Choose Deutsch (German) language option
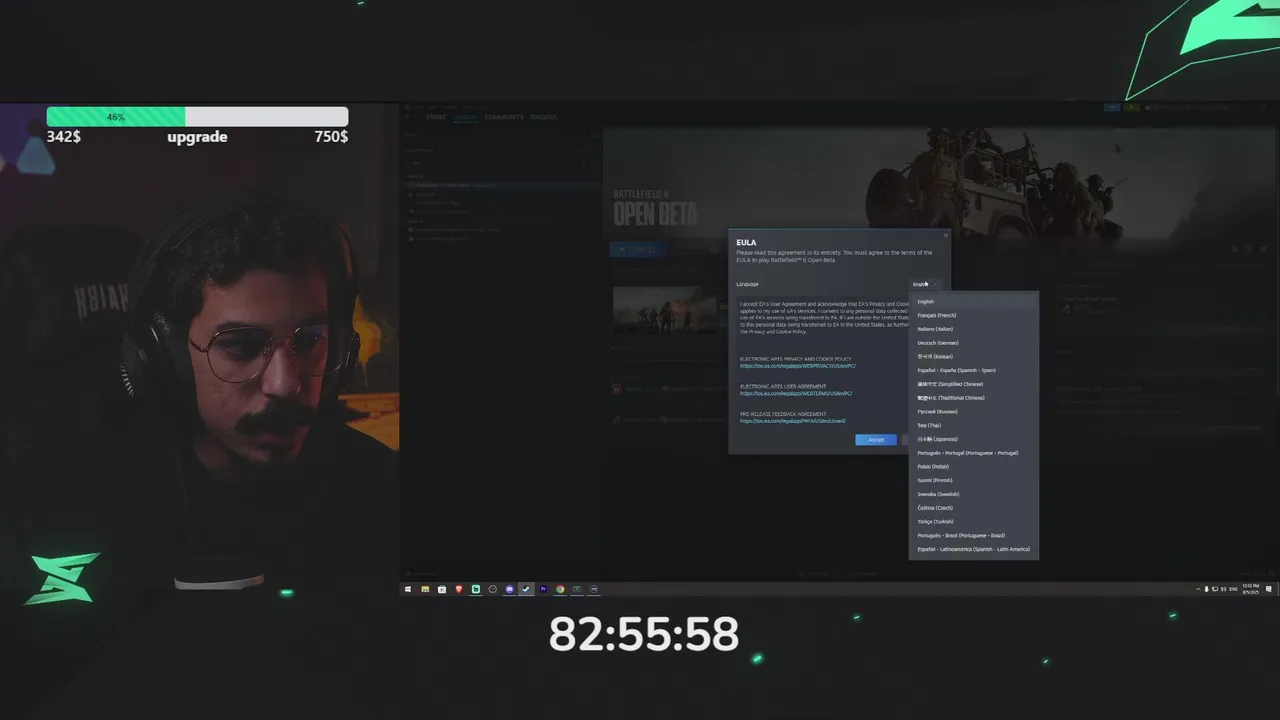The width and height of the screenshot is (1280, 720). click(973, 343)
